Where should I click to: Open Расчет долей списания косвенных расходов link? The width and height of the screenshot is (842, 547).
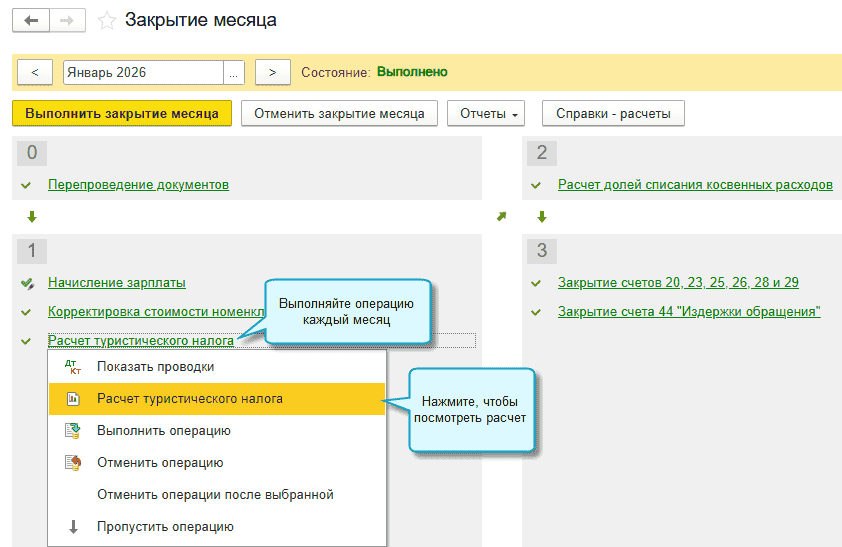695,185
